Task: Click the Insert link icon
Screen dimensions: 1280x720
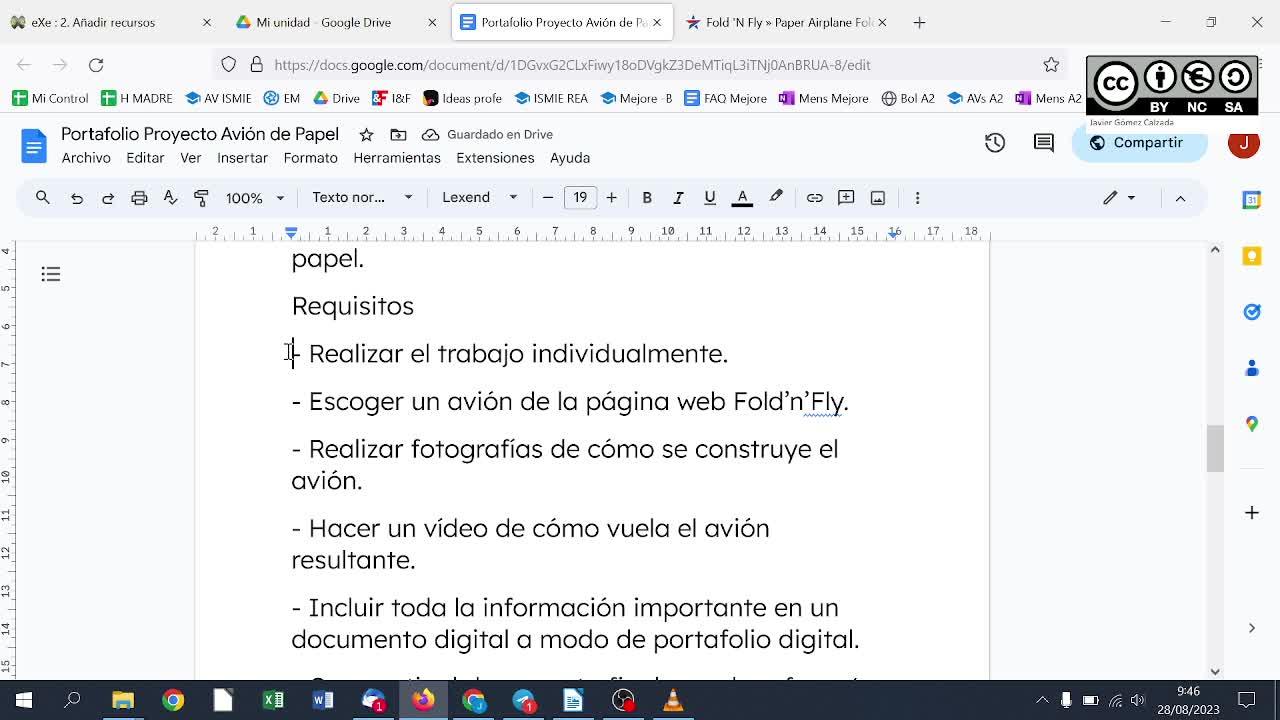Action: 814,198
